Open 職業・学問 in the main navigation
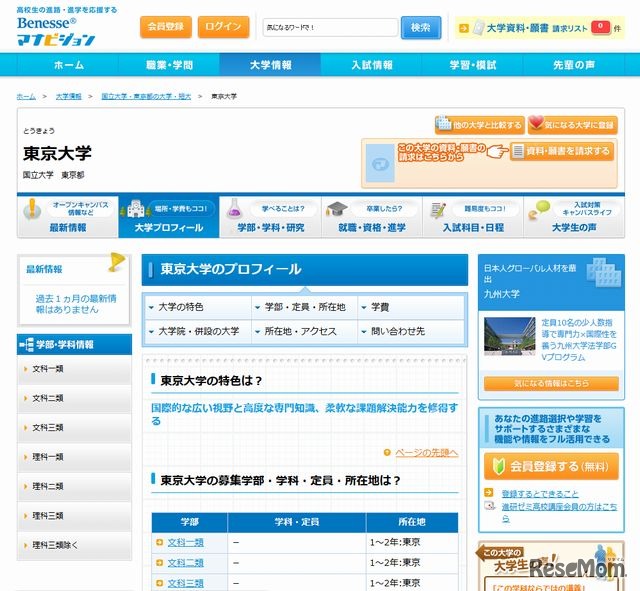 point(168,65)
